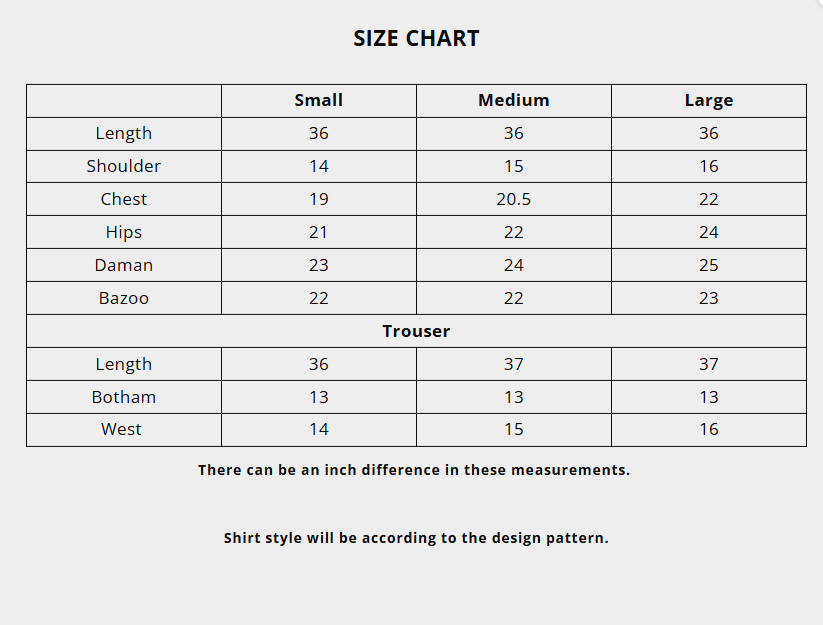Click the inch difference measurement note

414,470
